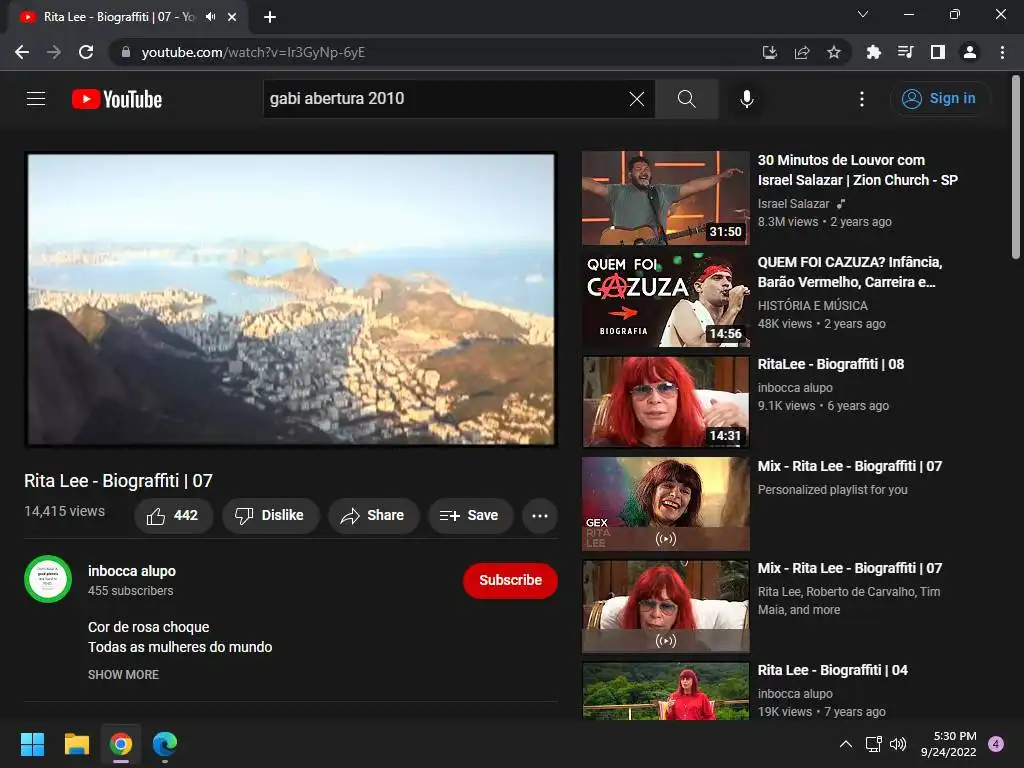1024x768 pixels.
Task: Share this page icon in address bar
Action: (801, 52)
